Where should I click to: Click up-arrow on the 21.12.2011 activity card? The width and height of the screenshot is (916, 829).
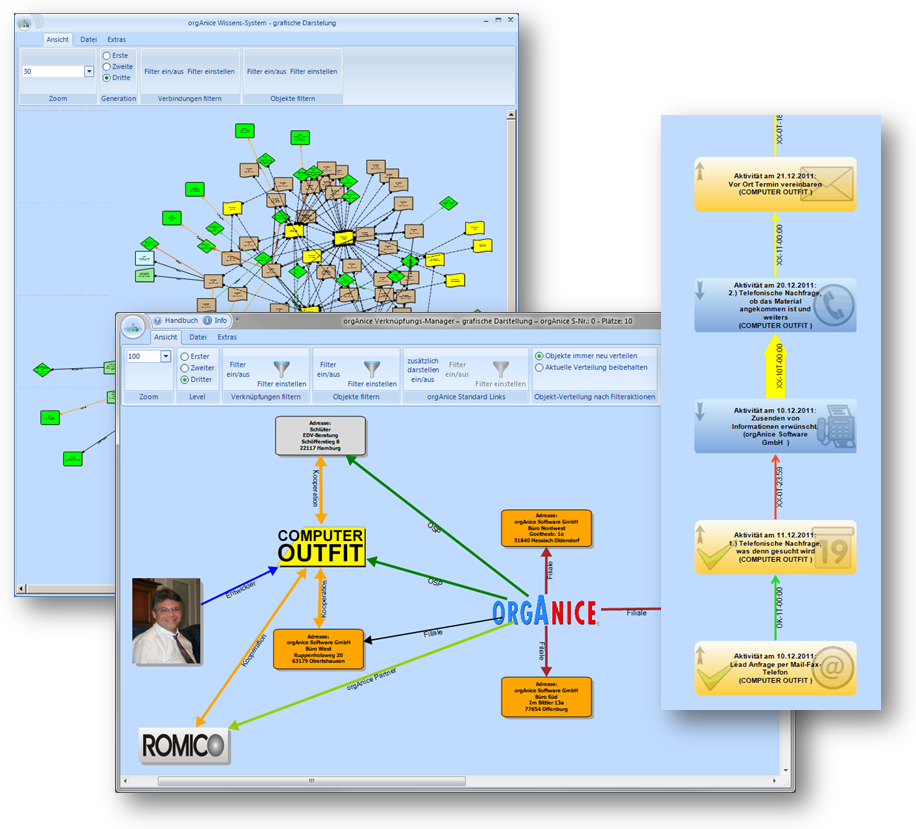coord(700,171)
